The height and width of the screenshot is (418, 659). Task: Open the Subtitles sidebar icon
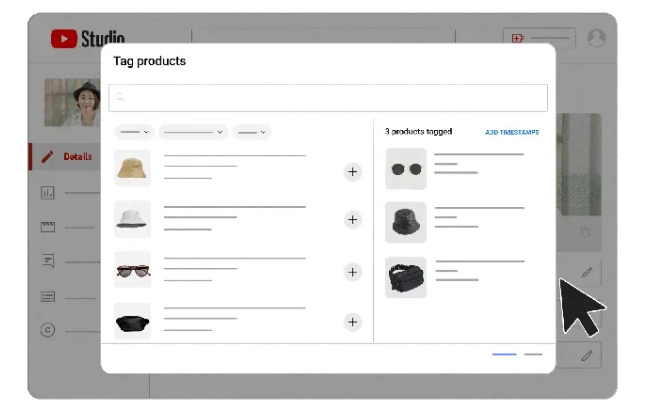tap(47, 296)
